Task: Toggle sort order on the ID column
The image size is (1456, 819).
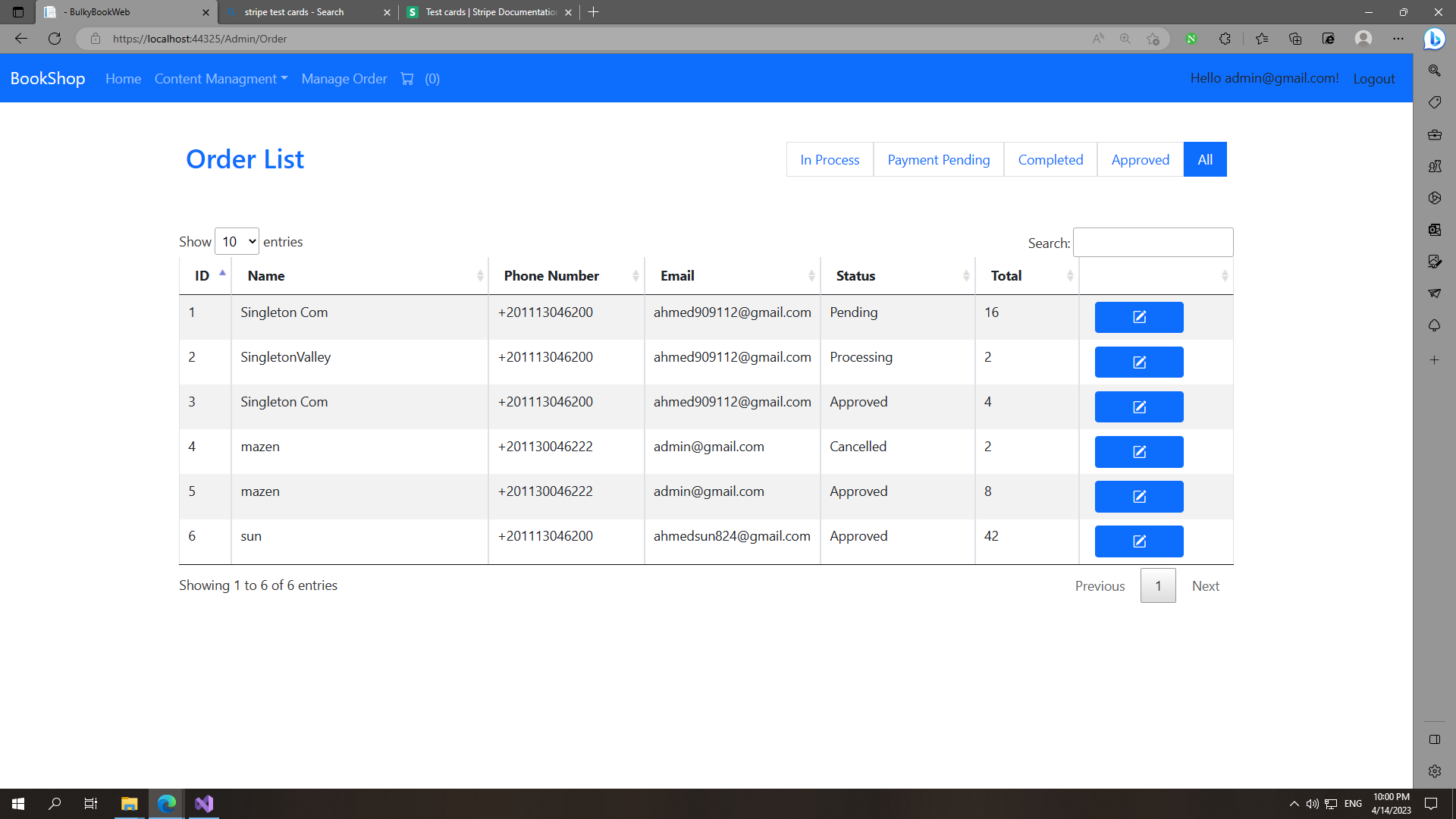Action: (x=205, y=275)
